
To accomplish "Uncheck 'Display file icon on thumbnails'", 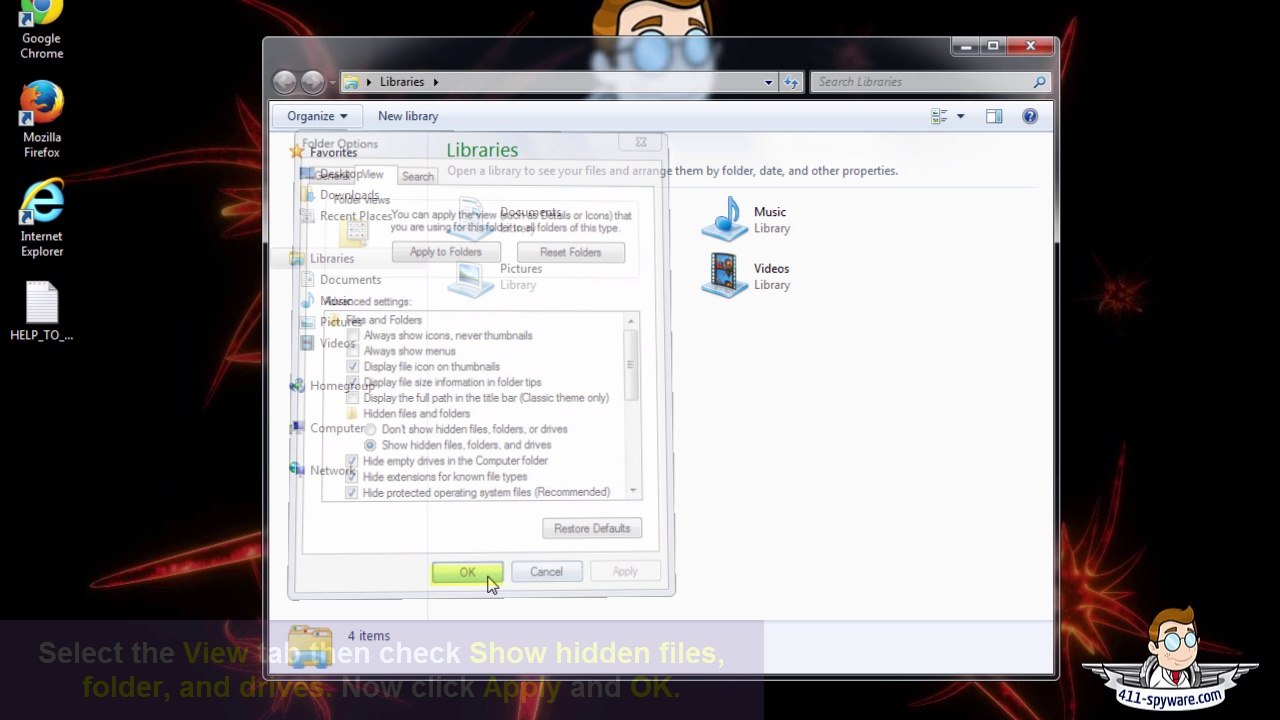I will 352,367.
